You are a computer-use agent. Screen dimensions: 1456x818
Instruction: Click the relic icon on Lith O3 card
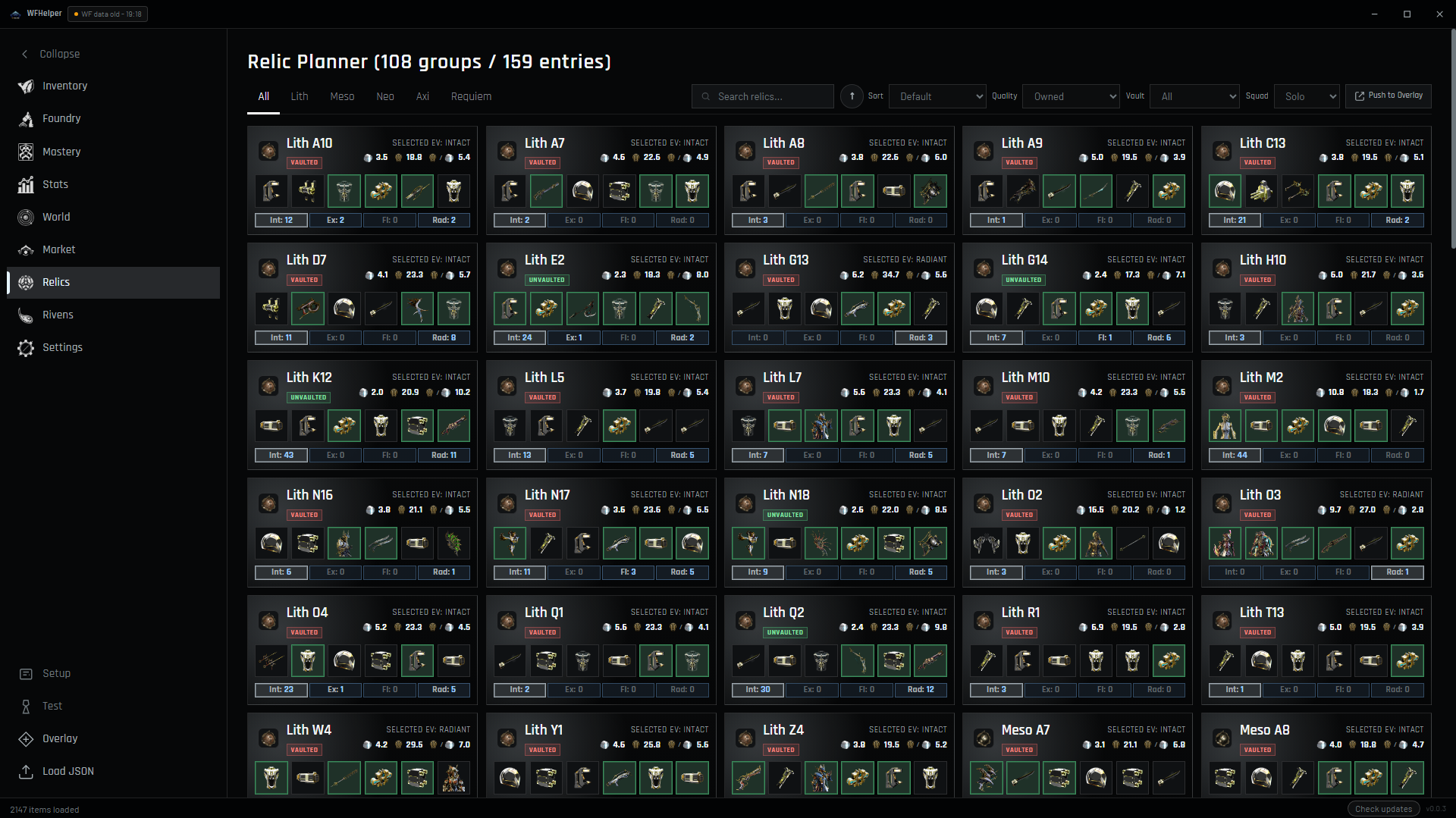[1222, 503]
